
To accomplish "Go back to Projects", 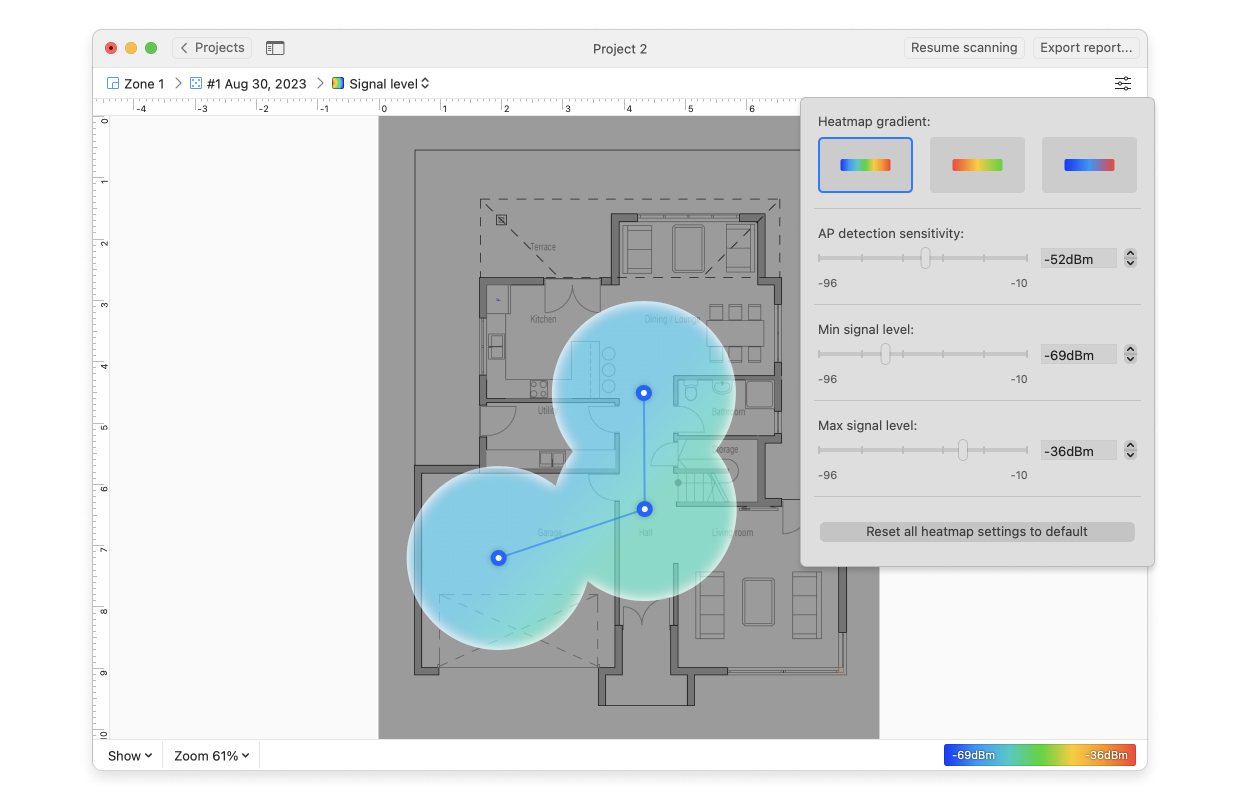I will pyautogui.click(x=212, y=48).
